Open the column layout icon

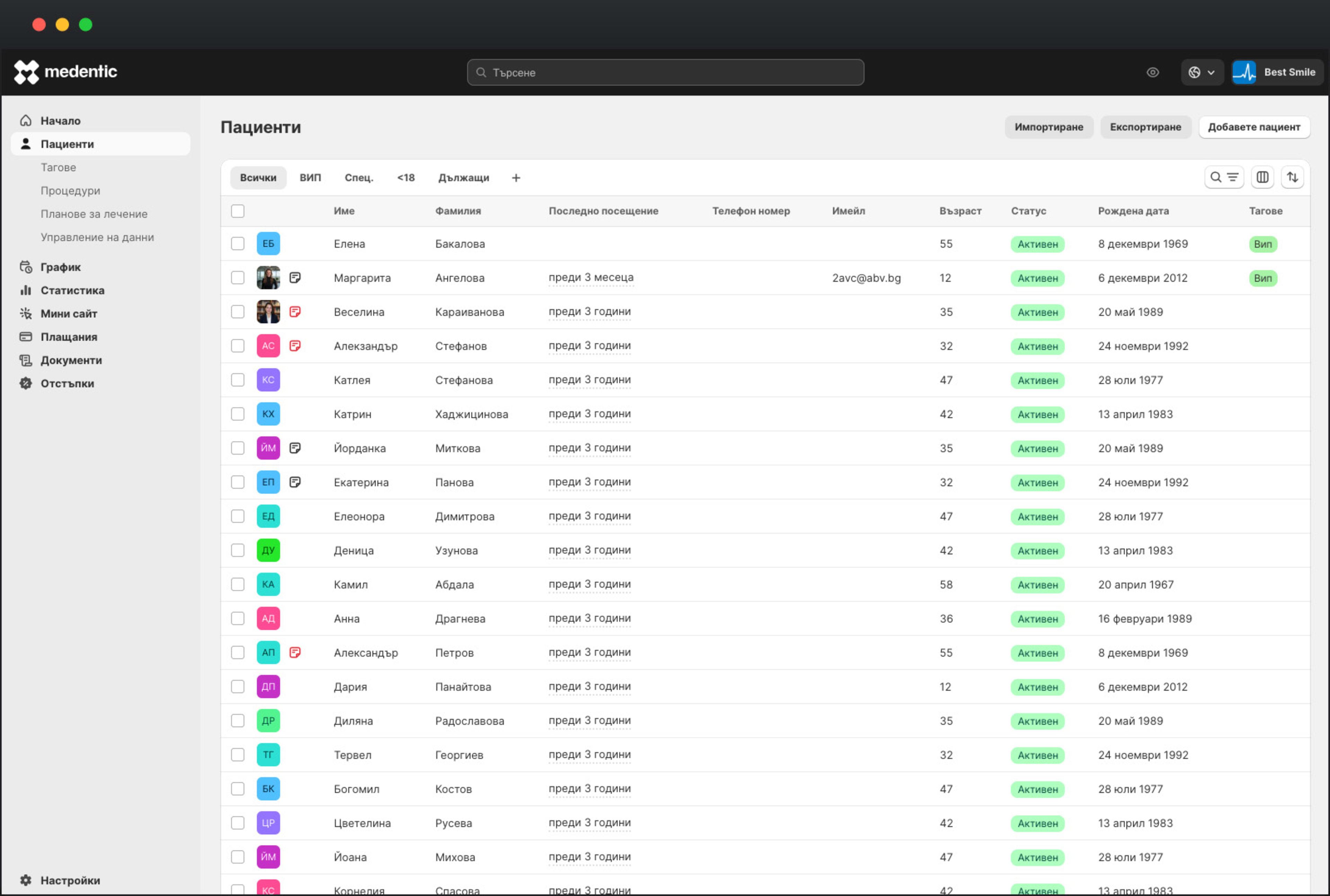coord(1262,178)
